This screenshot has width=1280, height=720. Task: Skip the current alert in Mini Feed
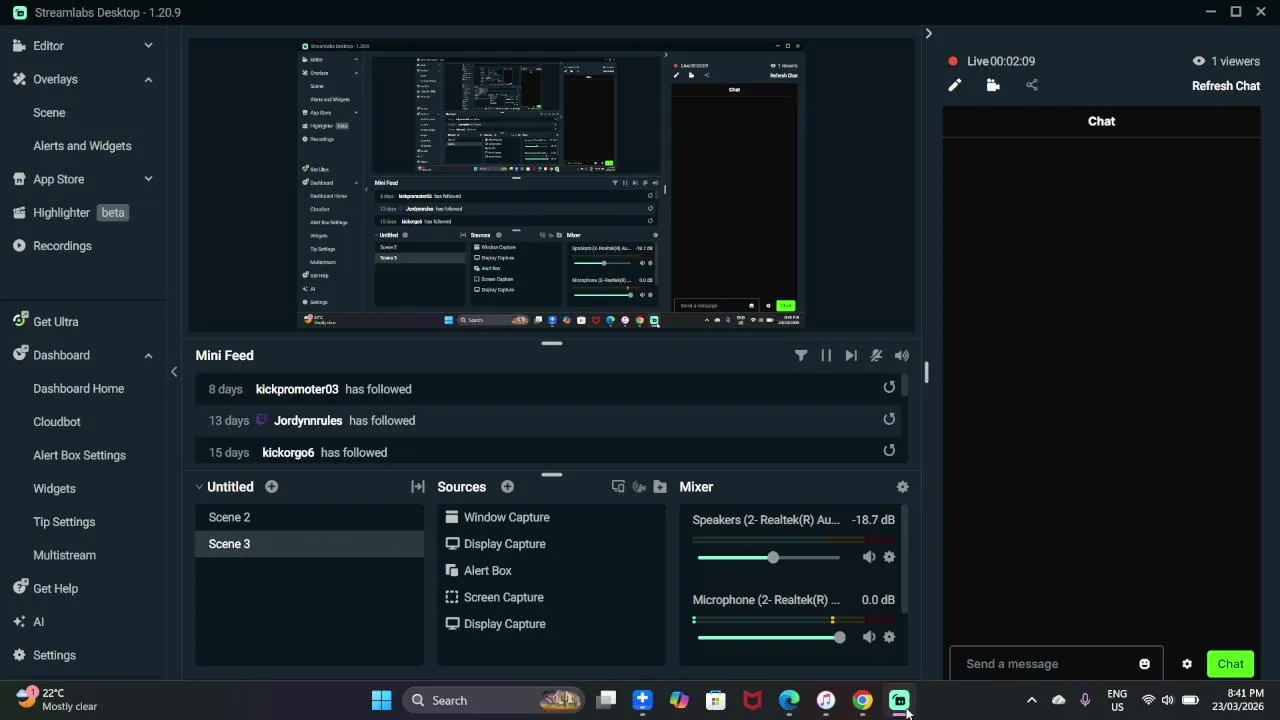(x=851, y=356)
